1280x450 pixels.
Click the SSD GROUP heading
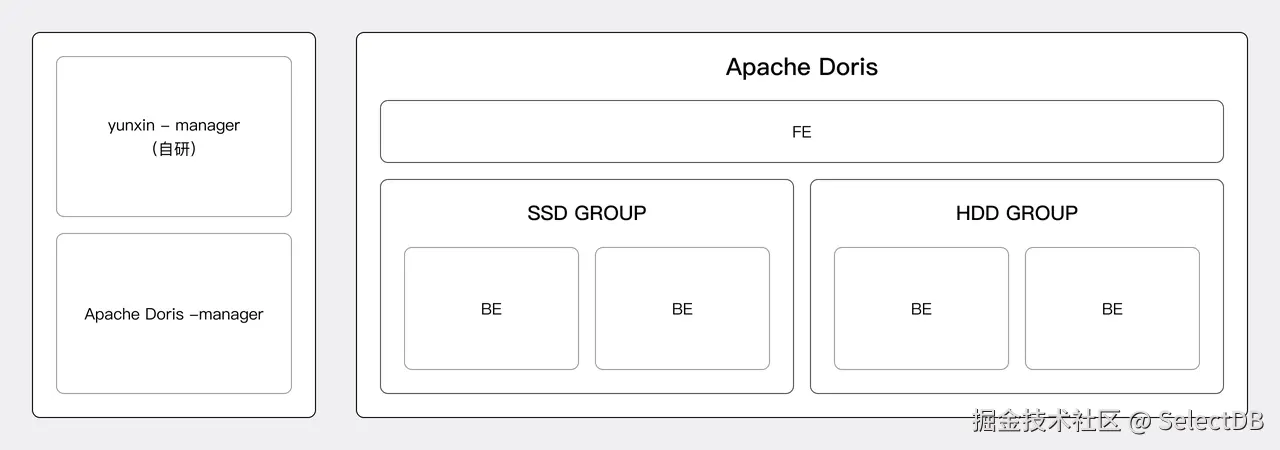[587, 213]
